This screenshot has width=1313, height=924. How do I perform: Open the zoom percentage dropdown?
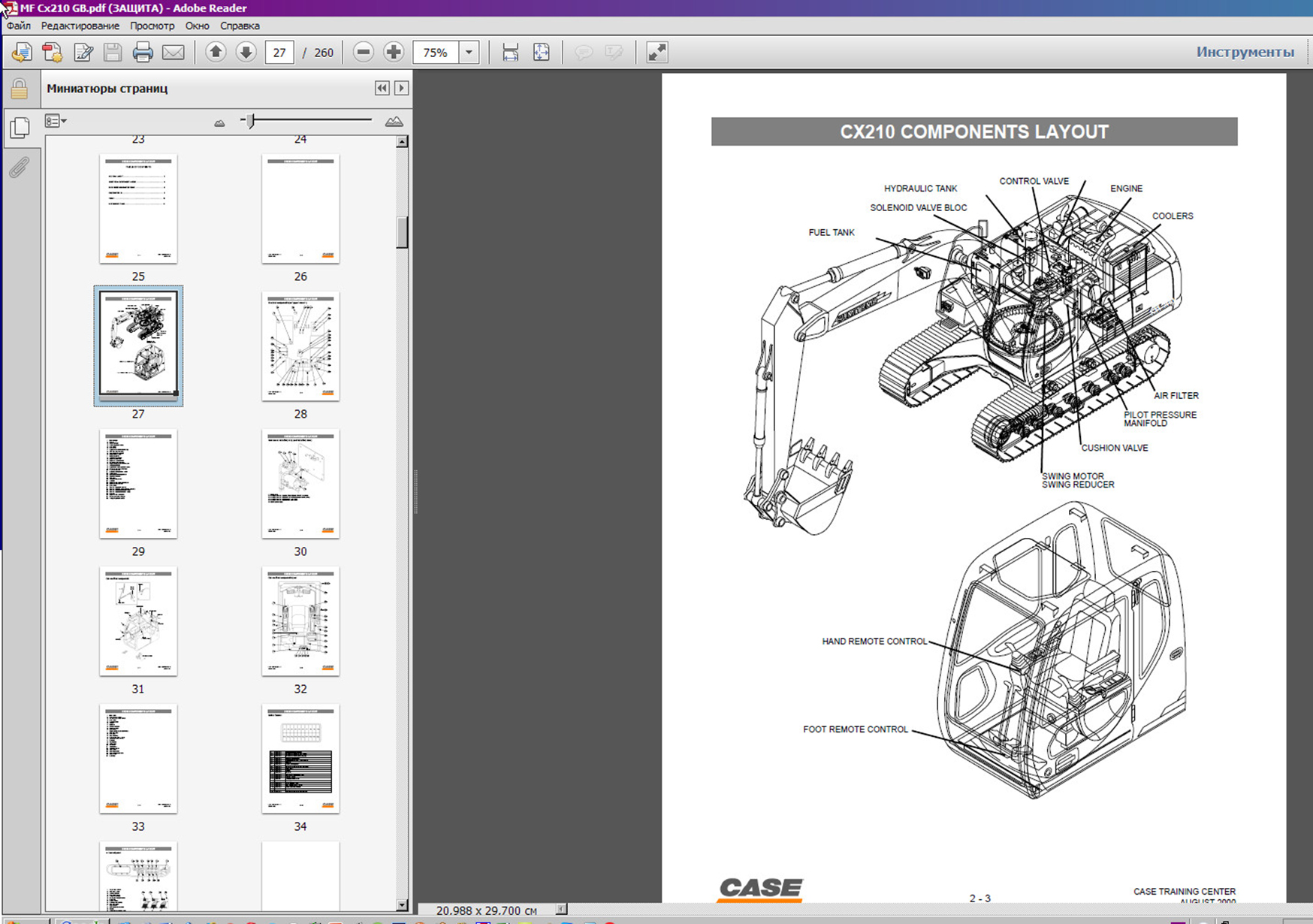pos(469,53)
